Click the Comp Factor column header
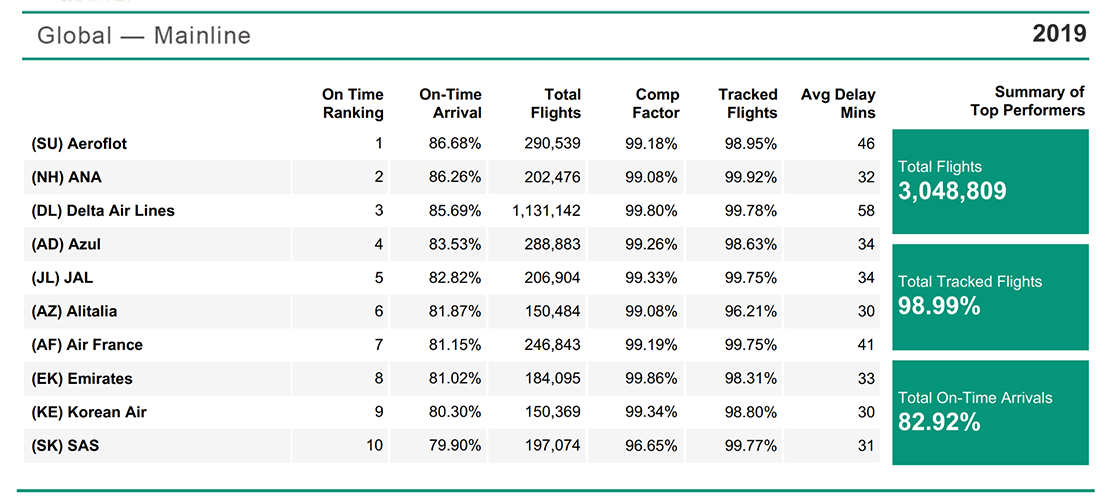The image size is (1108, 500). tap(656, 104)
